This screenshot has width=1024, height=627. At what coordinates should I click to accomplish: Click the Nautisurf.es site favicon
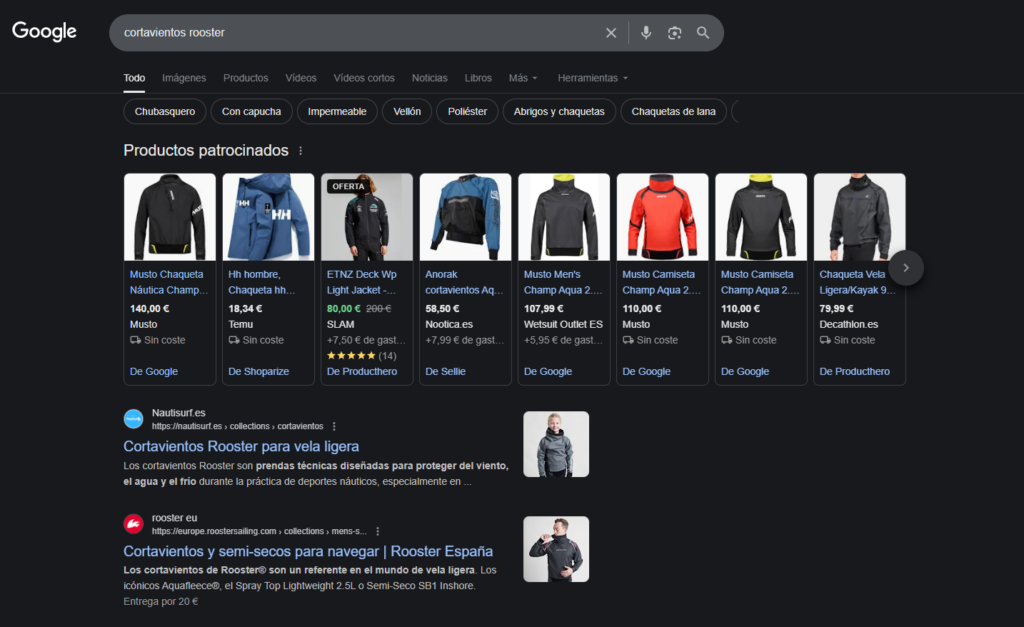[x=133, y=419]
